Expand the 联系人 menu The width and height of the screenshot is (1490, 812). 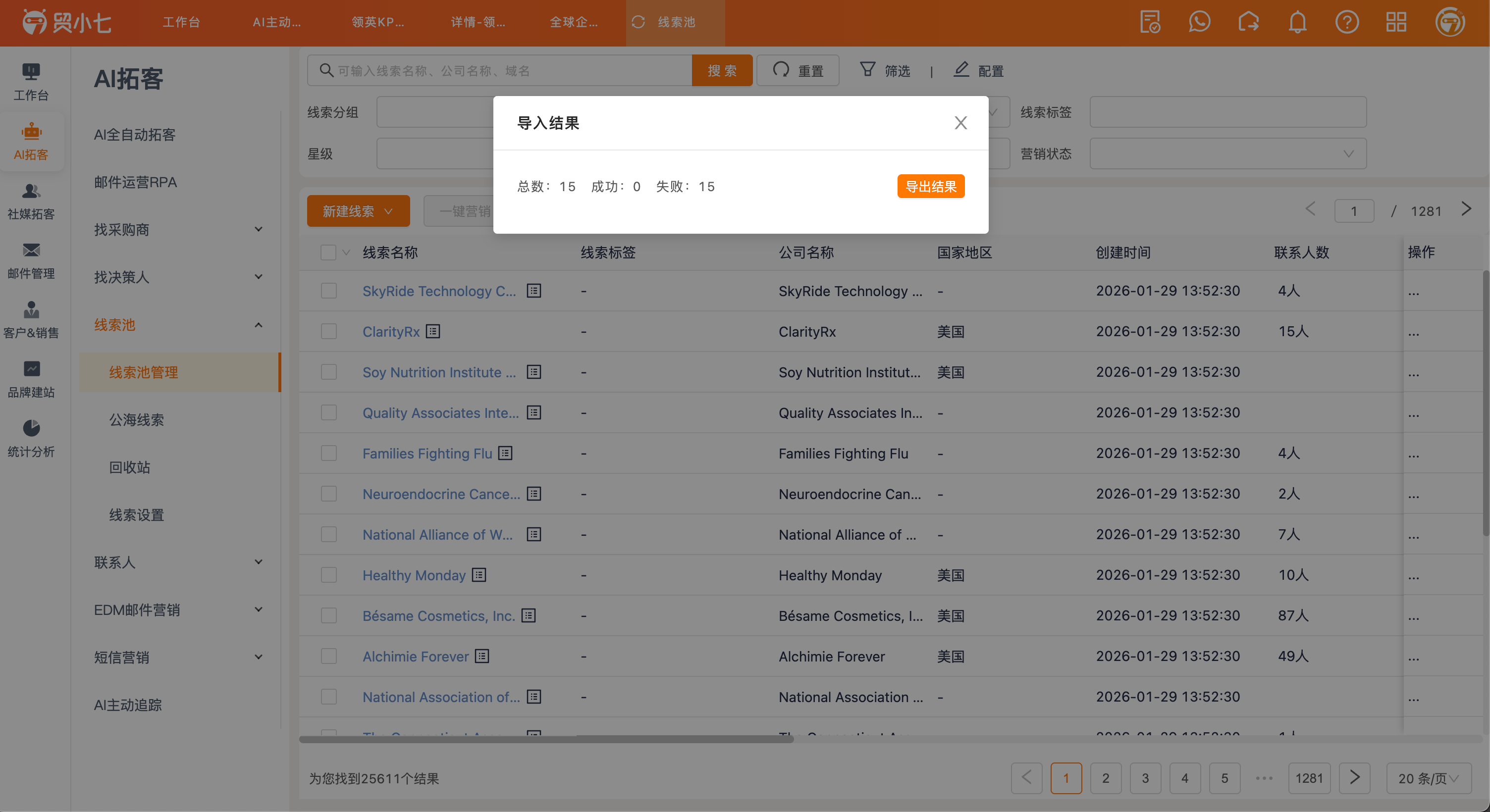coord(259,562)
